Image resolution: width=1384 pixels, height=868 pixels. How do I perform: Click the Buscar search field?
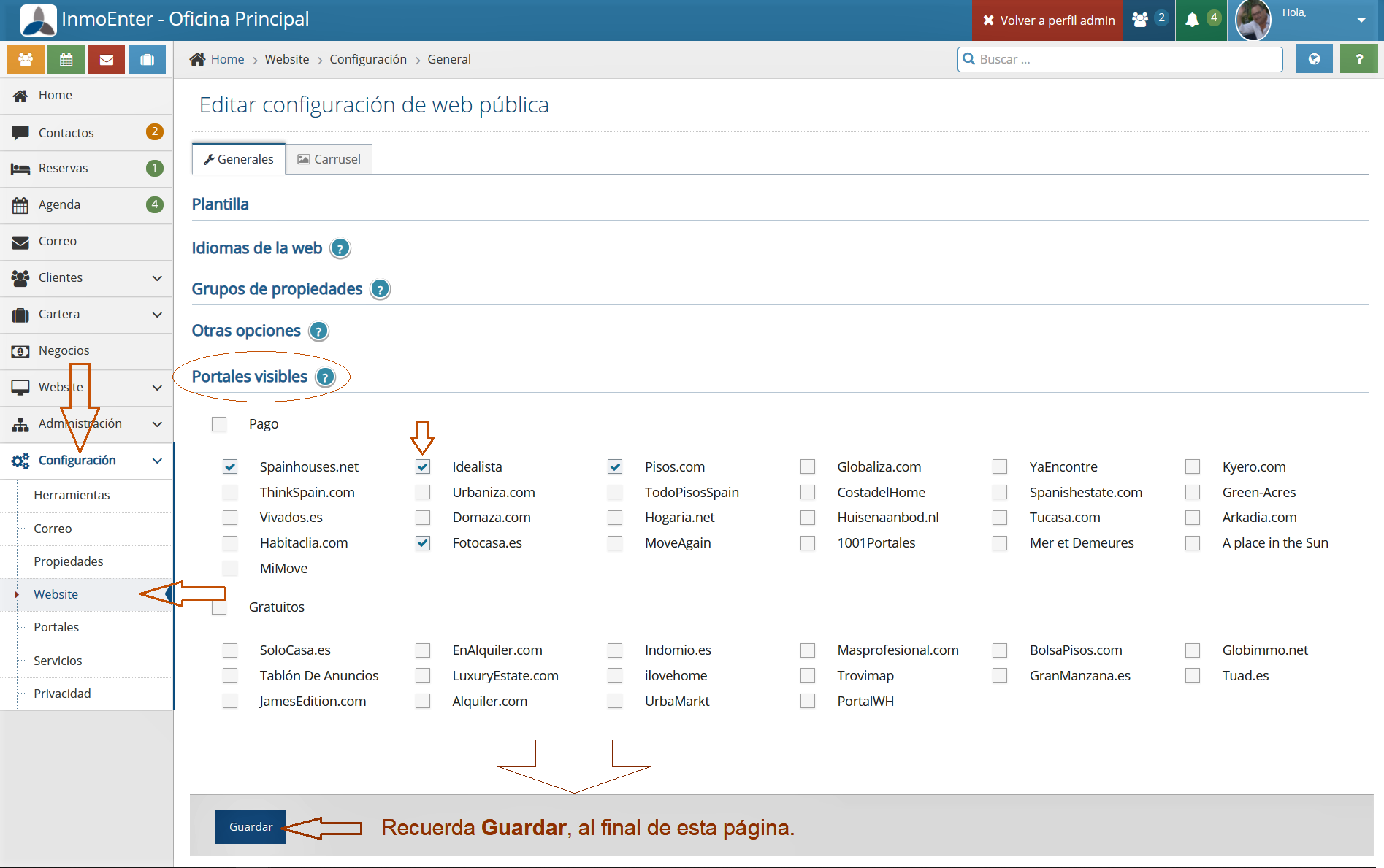1120,59
